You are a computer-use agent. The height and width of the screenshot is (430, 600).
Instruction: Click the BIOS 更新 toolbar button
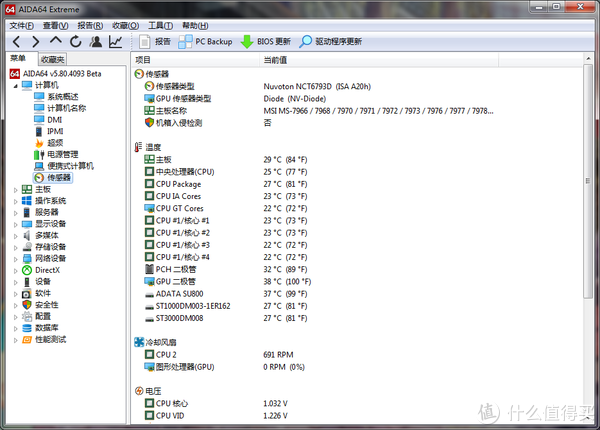point(266,41)
